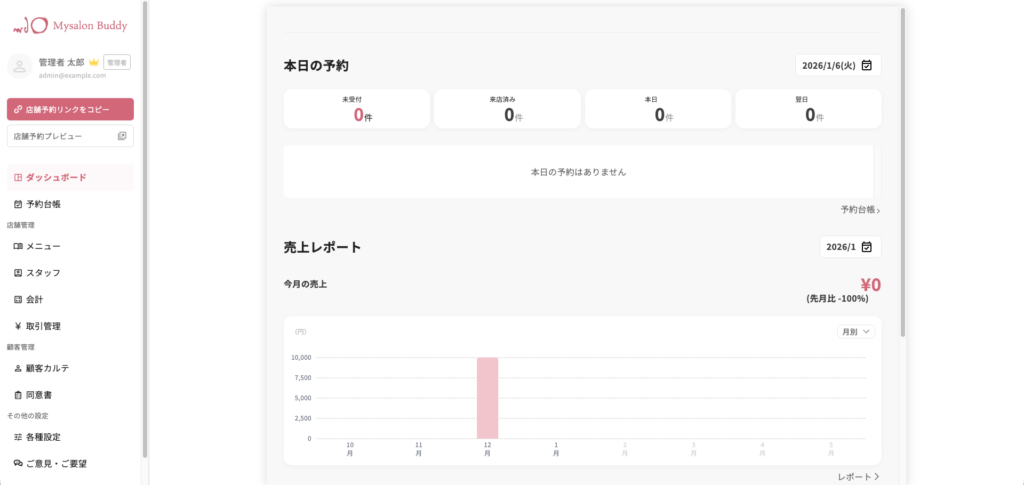Open calendar icon next to 2026/1/6(火)
This screenshot has height=485, width=1024.
coord(867,66)
